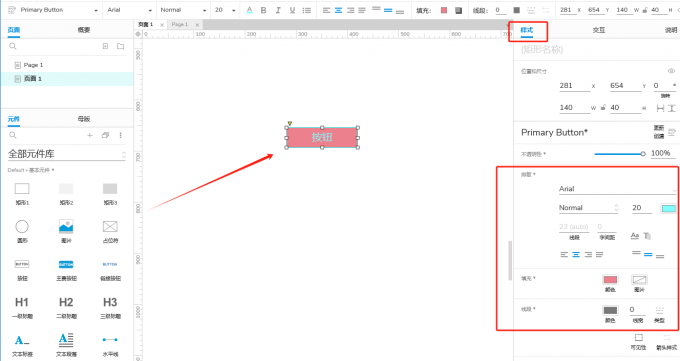This screenshot has width=680, height=361.
Task: Add a new page in the pages panel
Action: pyautogui.click(x=105, y=46)
